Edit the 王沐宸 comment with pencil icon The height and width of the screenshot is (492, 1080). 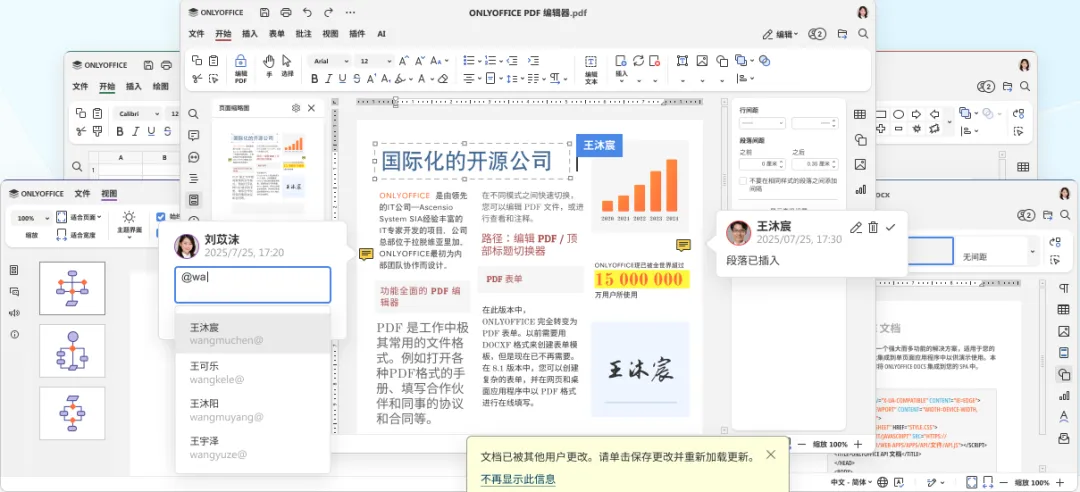[855, 227]
